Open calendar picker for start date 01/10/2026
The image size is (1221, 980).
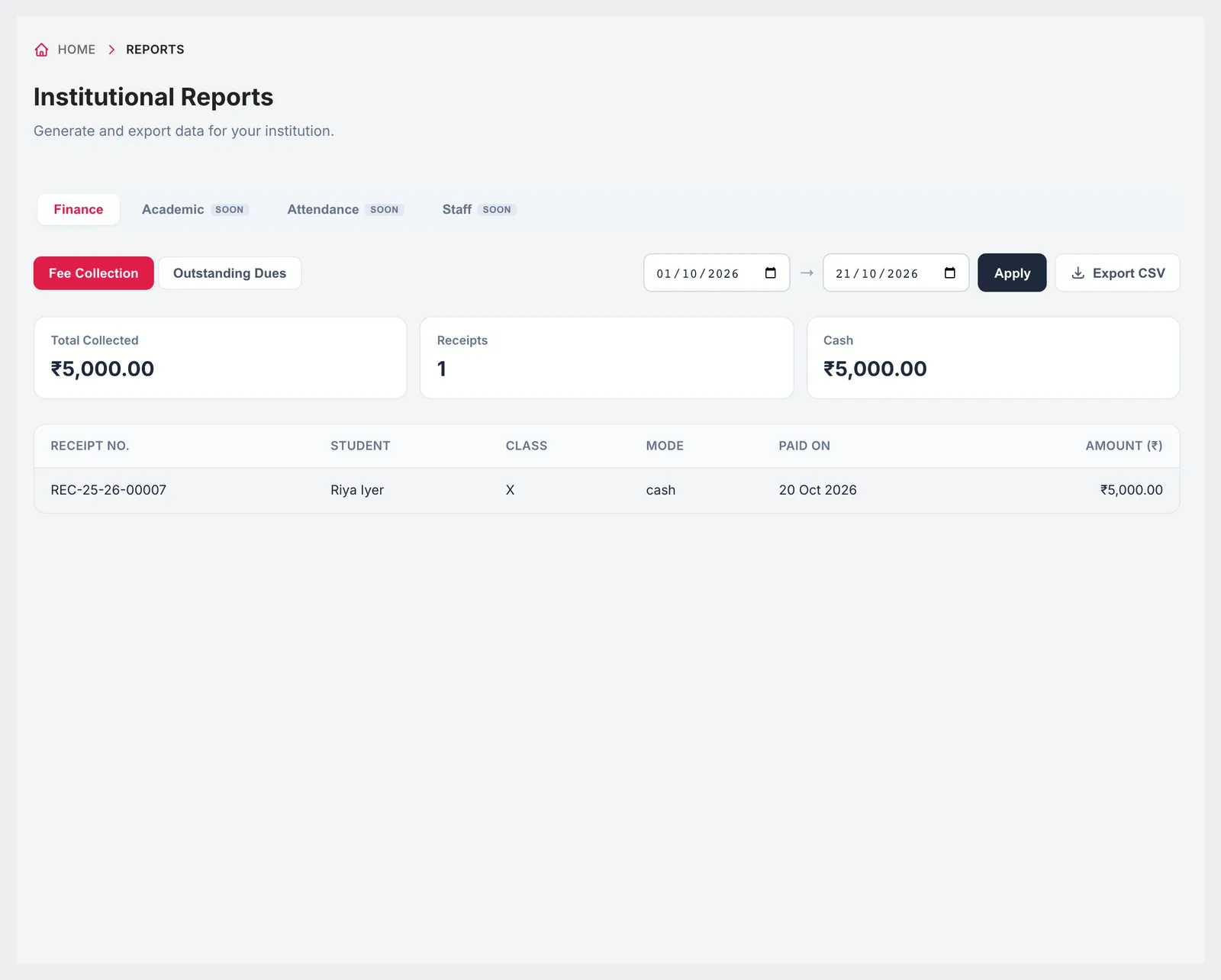[770, 273]
